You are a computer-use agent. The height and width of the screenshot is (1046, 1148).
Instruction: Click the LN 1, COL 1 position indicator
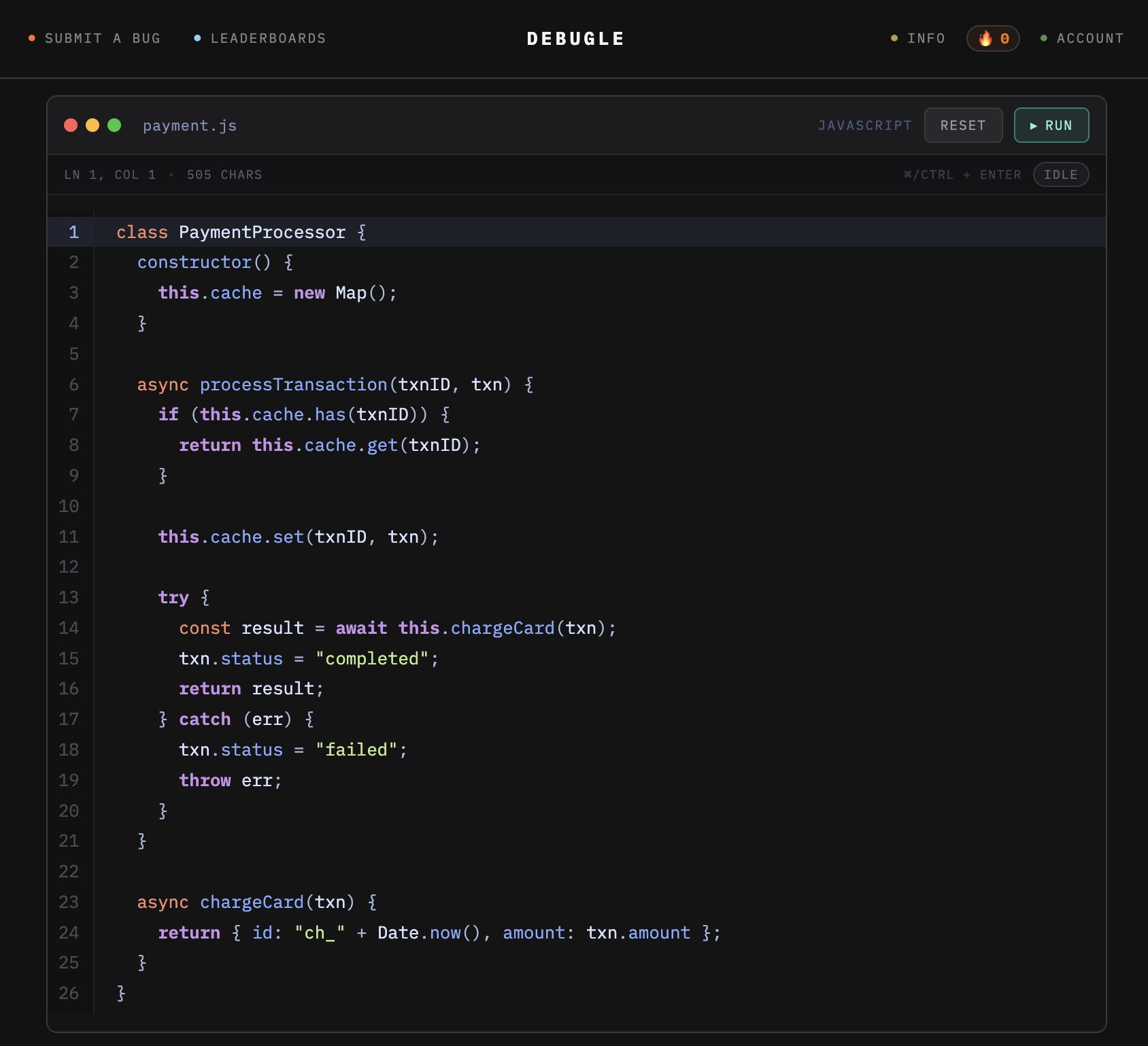pyautogui.click(x=109, y=174)
